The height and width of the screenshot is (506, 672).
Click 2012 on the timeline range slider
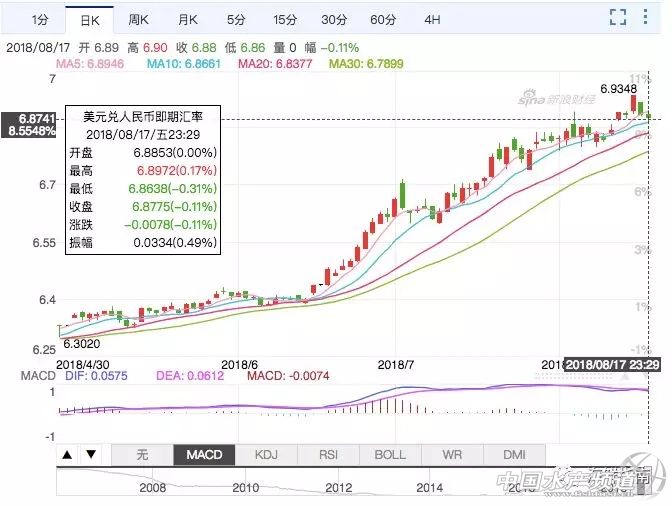339,488
